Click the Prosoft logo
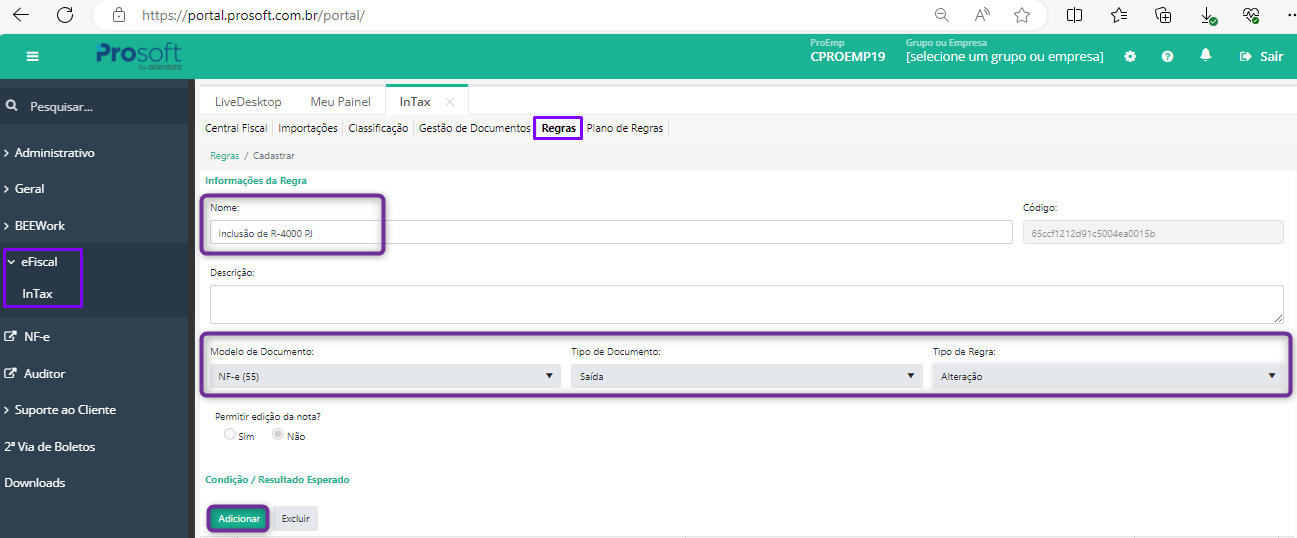This screenshot has height=538, width=1297. pyautogui.click(x=139, y=56)
